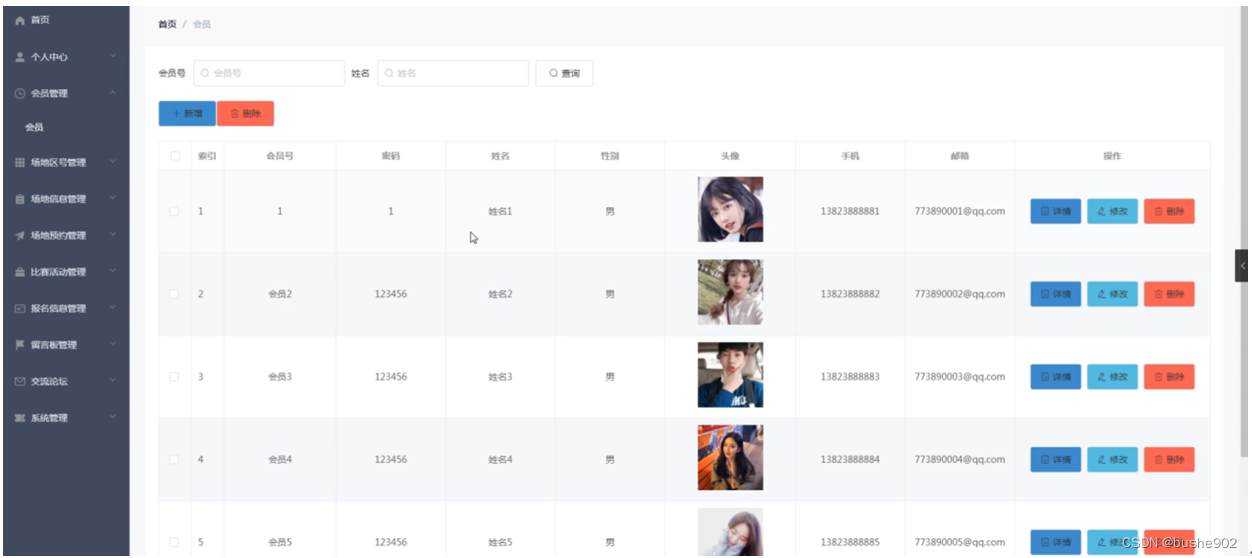Click 修改 for 会员3 row
The width and height of the screenshot is (1252, 558).
1112,377
